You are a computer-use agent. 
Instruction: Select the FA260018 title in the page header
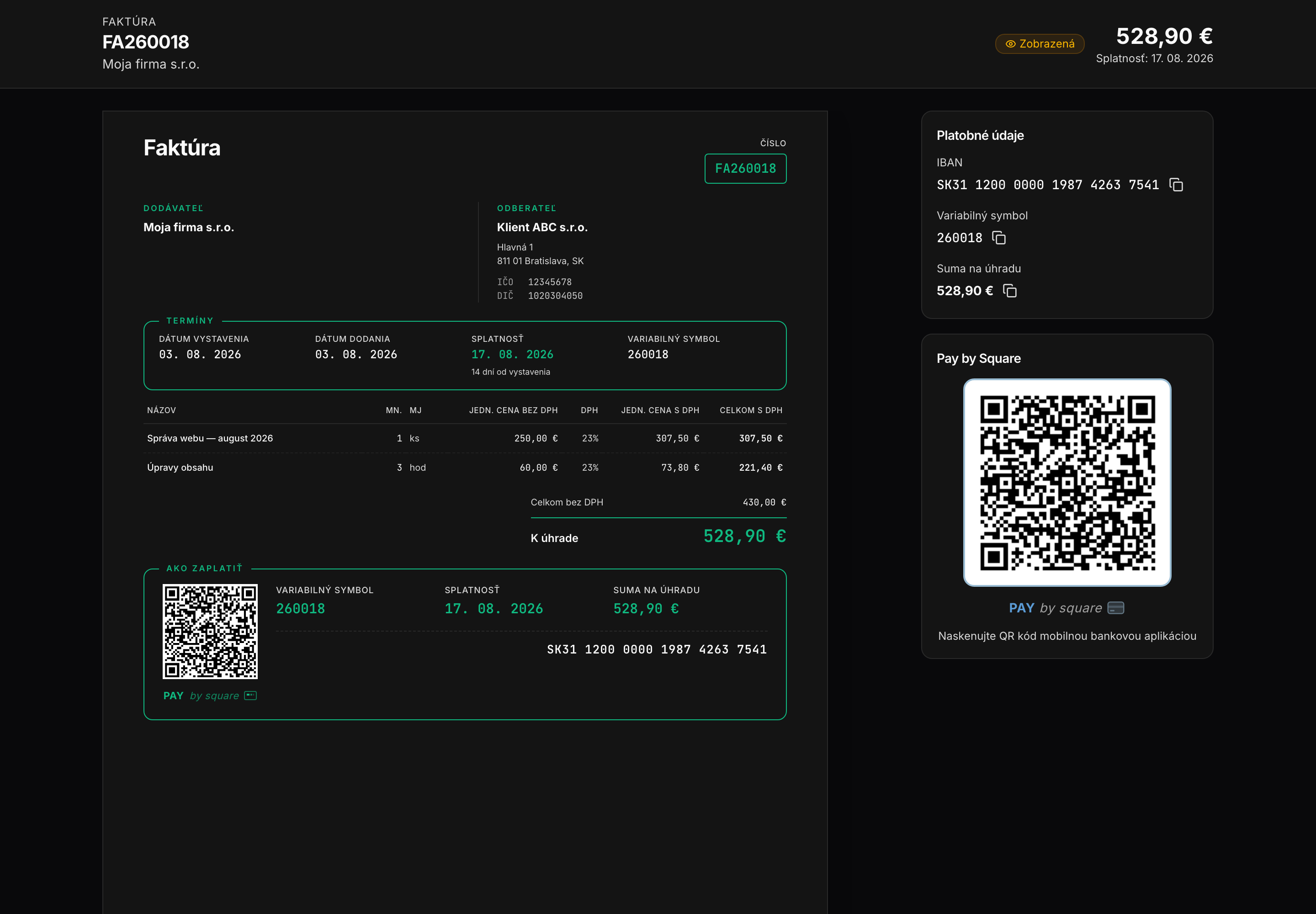pos(145,42)
